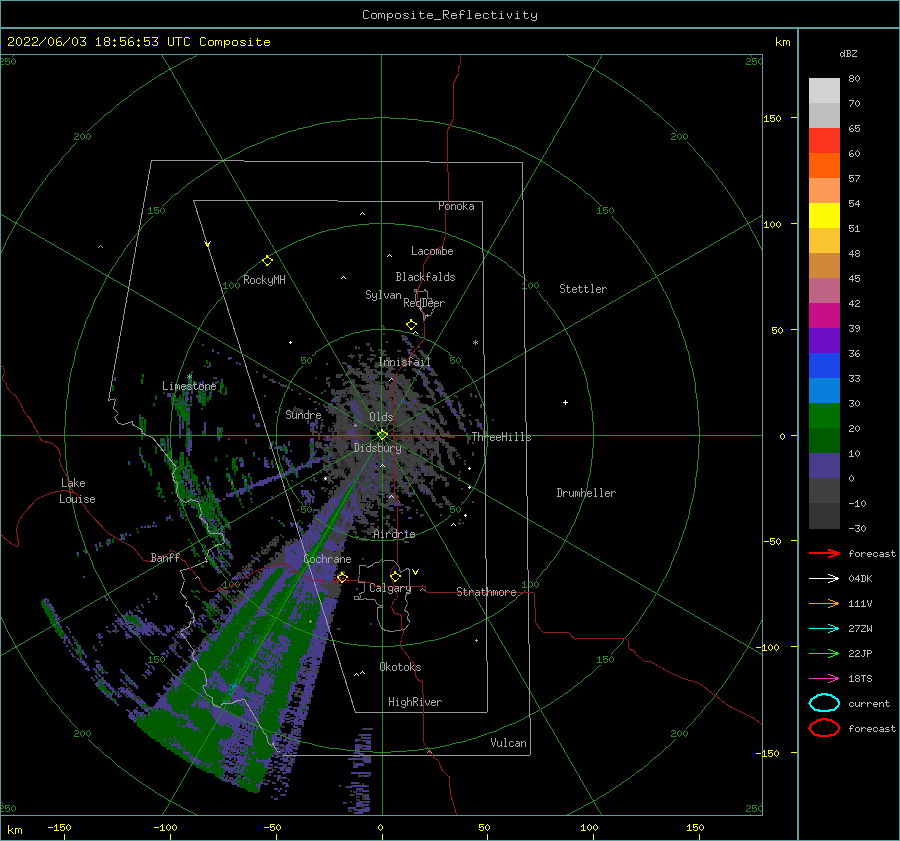The height and width of the screenshot is (841, 900).
Task: Click the Sundre label
Action: [x=303, y=414]
